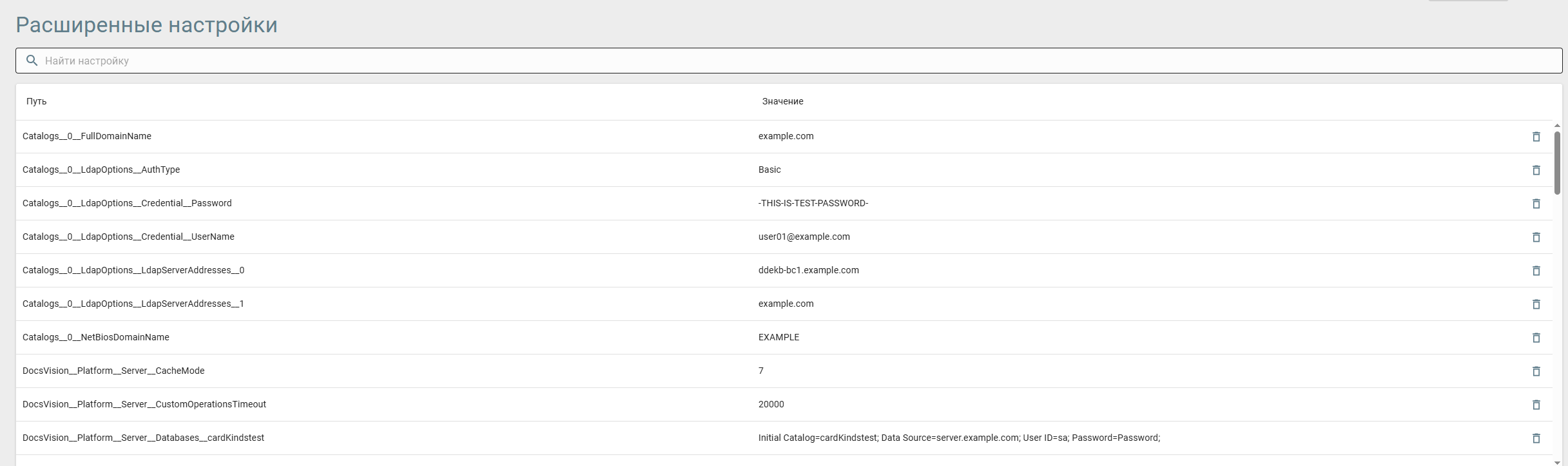Screen dimensions: 1568x466
Task: Delete the LdapServerAddresses__0 entry
Action: (x=1536, y=271)
